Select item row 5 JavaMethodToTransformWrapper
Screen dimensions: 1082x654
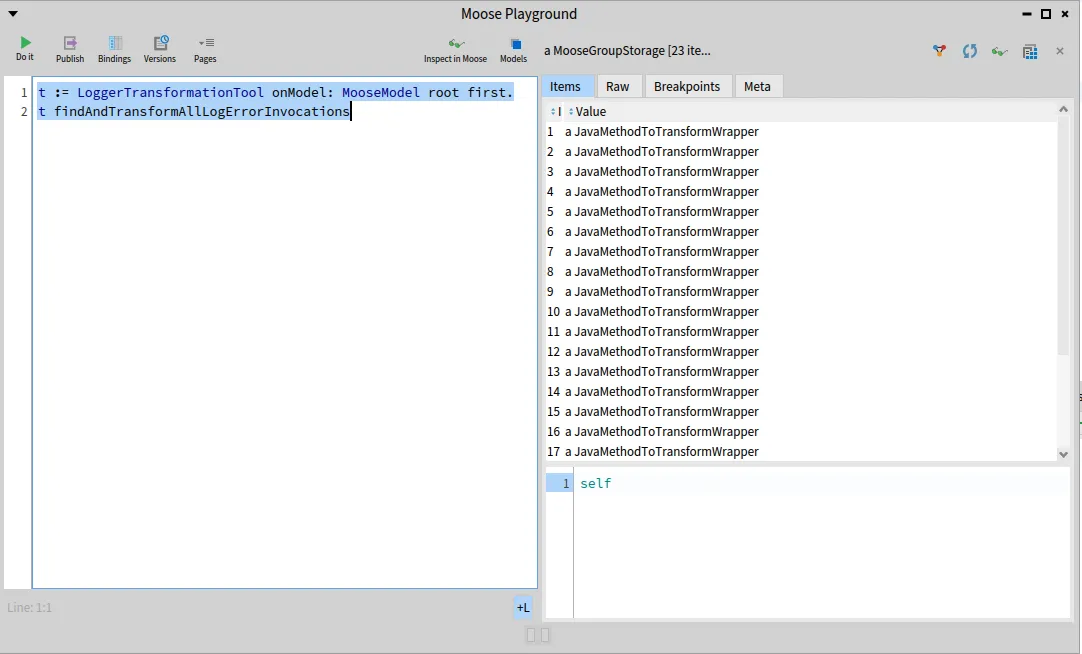pyautogui.click(x=801, y=212)
